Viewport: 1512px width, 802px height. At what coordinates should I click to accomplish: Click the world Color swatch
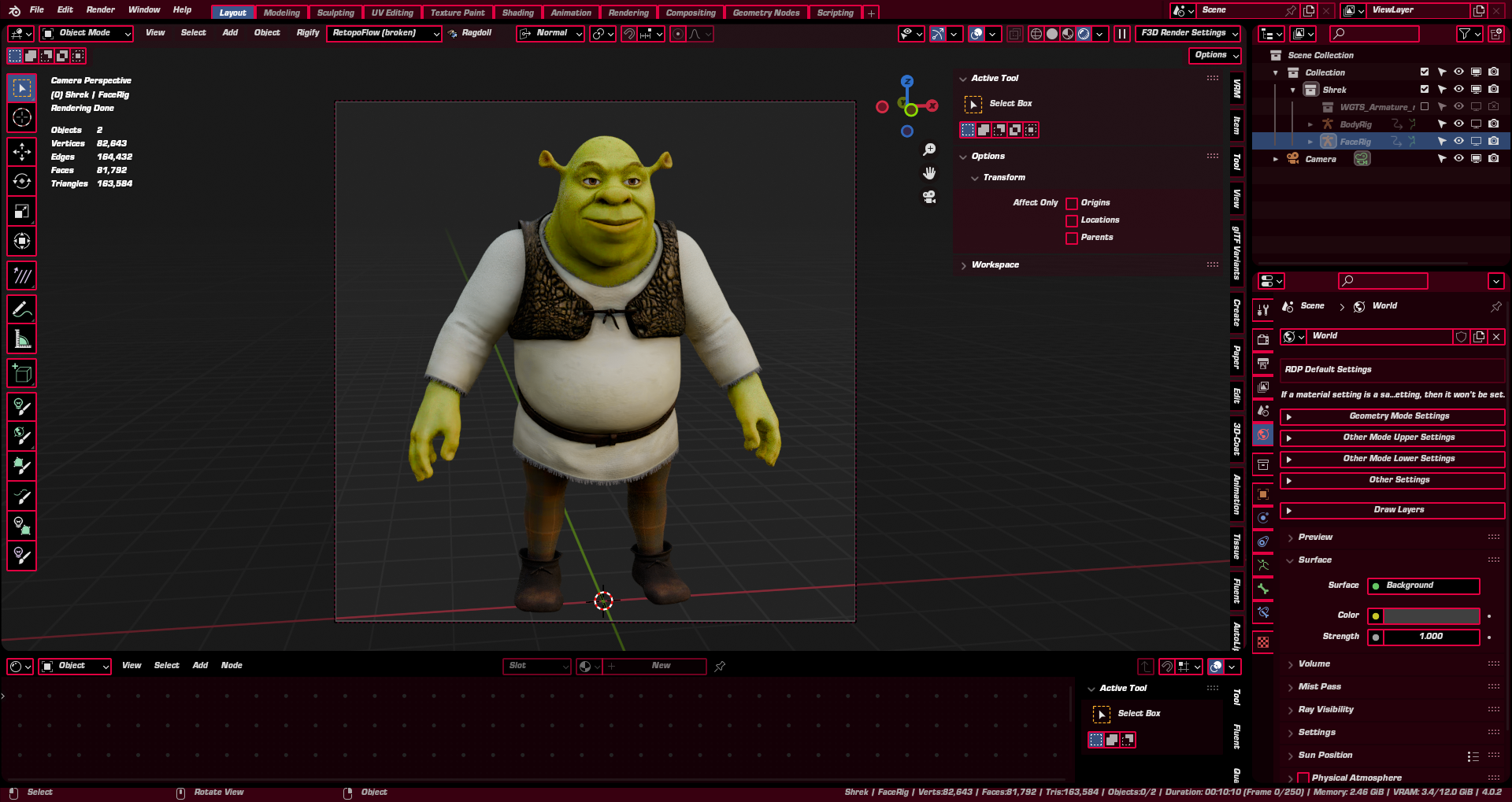click(x=1432, y=615)
